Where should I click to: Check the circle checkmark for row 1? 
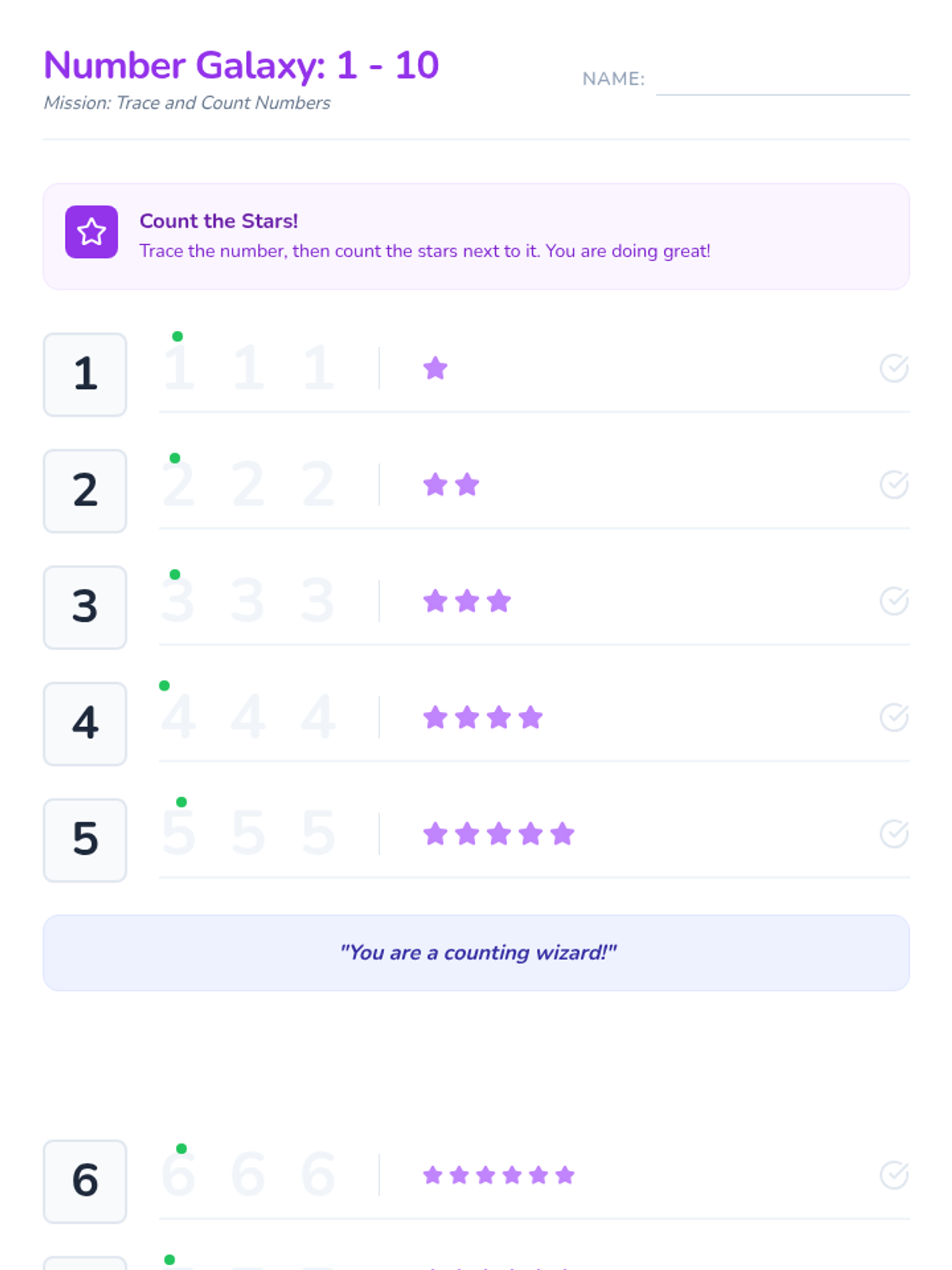click(x=893, y=368)
